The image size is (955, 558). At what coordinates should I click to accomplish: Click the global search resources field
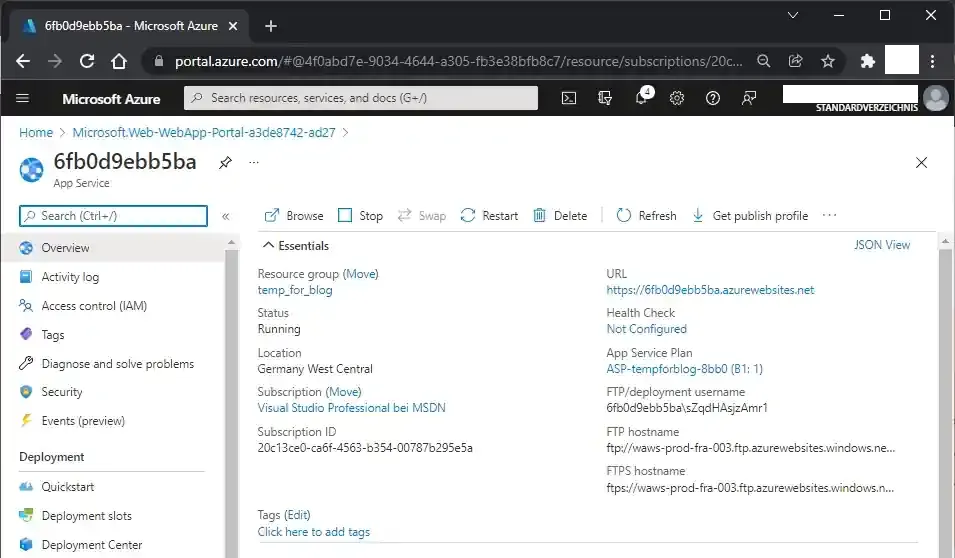pos(361,98)
